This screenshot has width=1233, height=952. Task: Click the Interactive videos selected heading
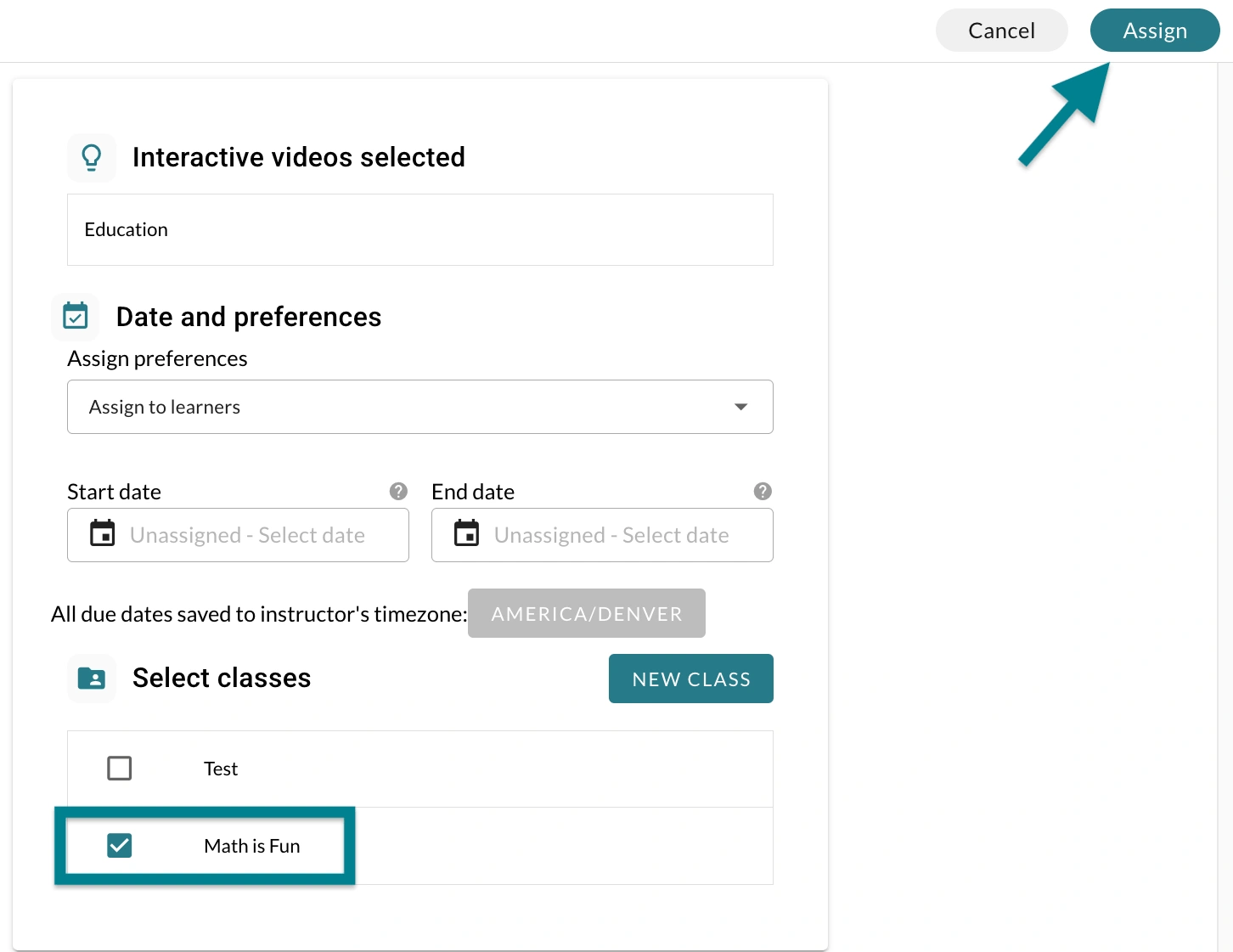click(299, 157)
